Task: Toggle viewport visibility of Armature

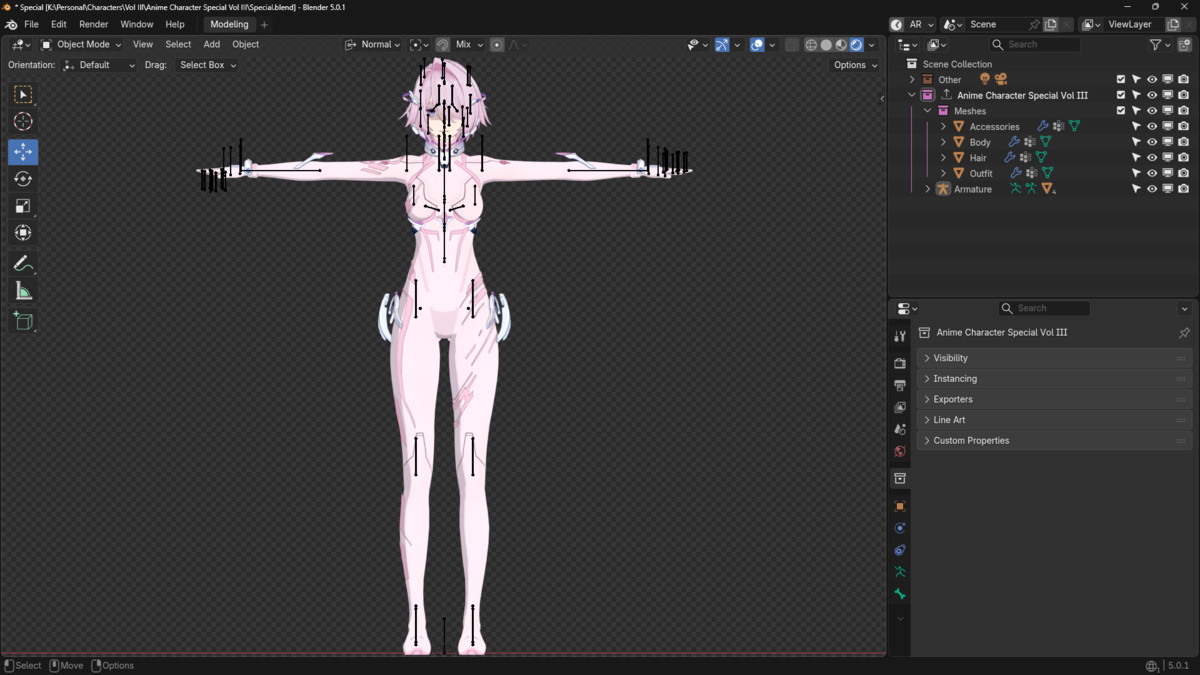Action: [x=1152, y=189]
